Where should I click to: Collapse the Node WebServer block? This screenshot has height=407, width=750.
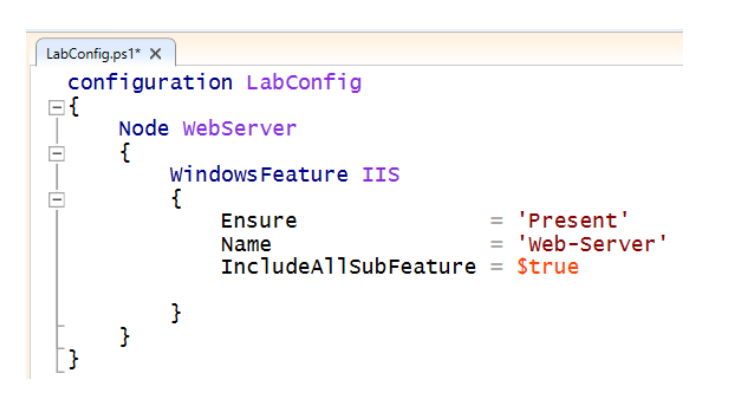(x=57, y=154)
